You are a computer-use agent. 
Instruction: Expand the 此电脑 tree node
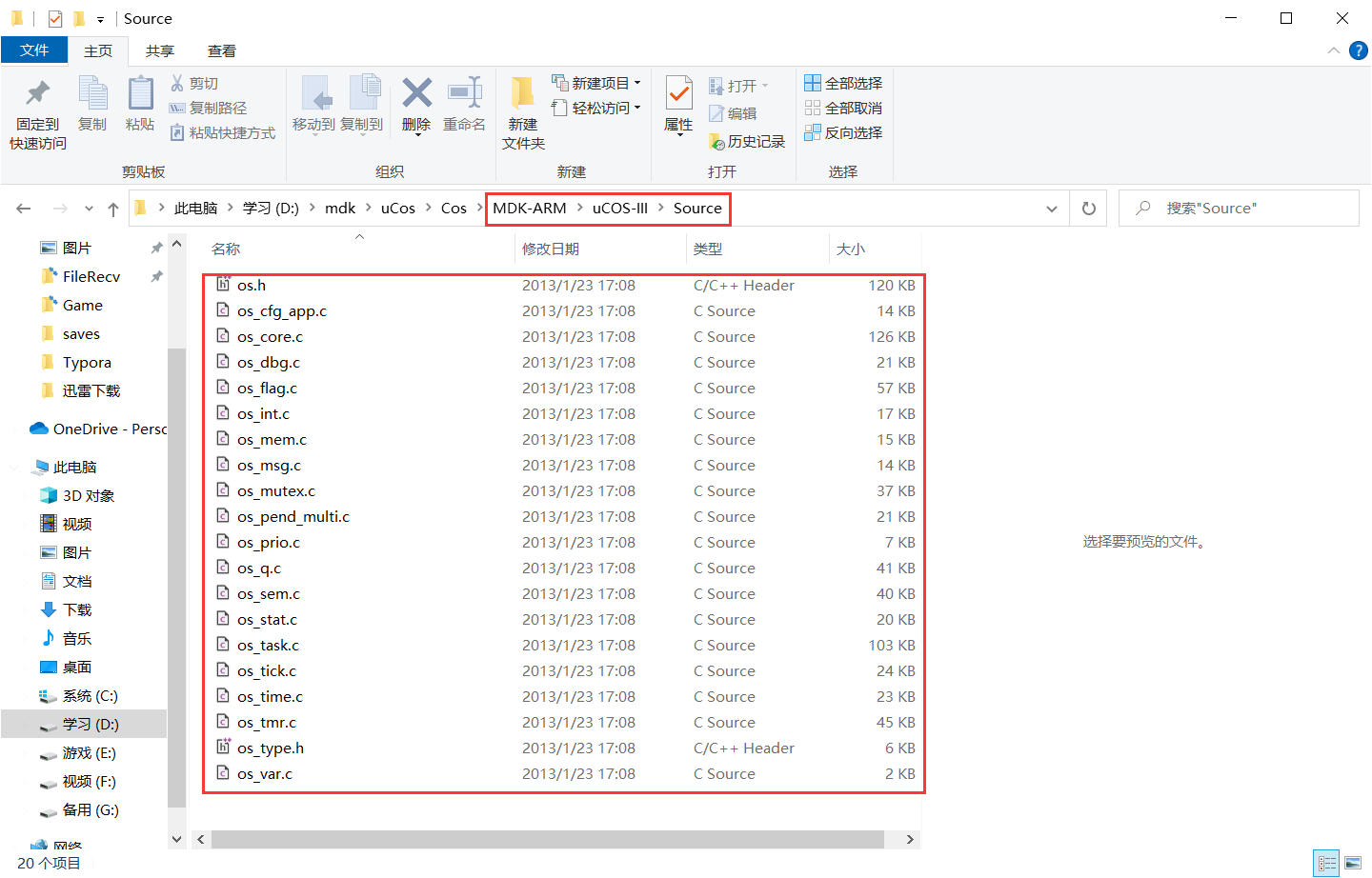[14, 468]
